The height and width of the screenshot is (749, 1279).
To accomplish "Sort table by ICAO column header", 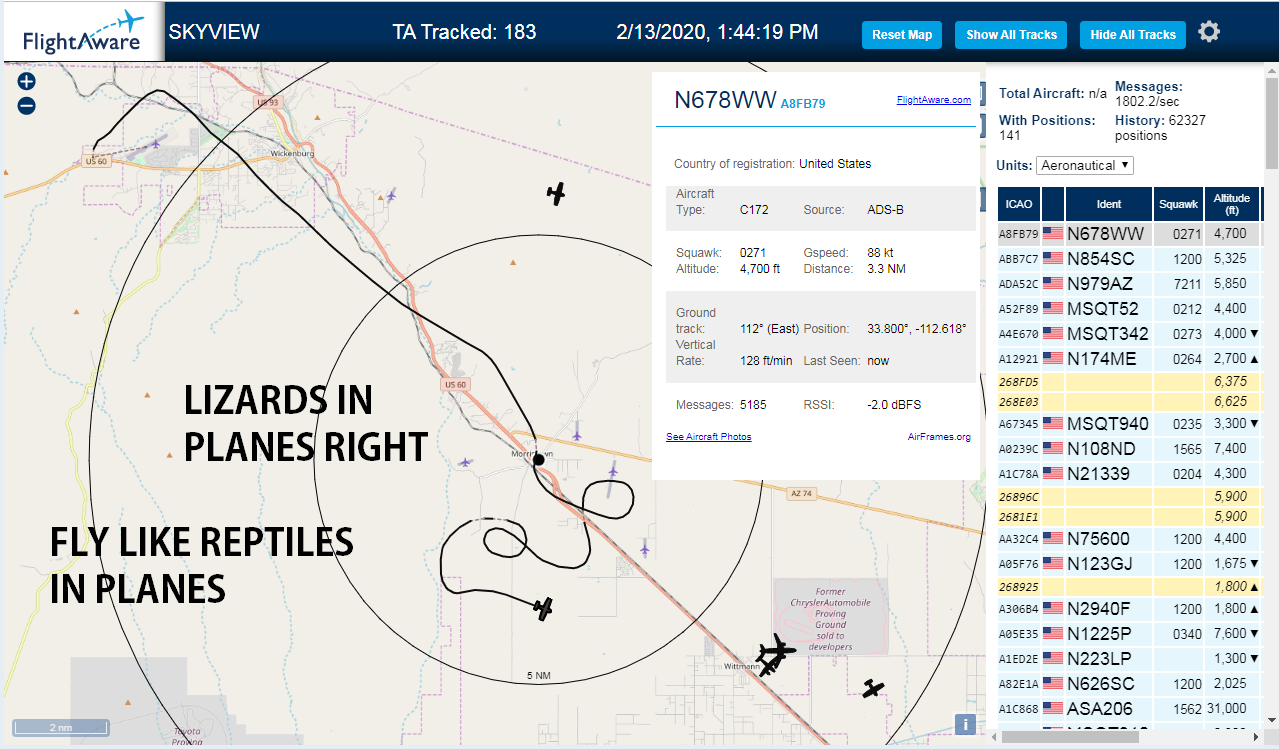I will click(1019, 204).
